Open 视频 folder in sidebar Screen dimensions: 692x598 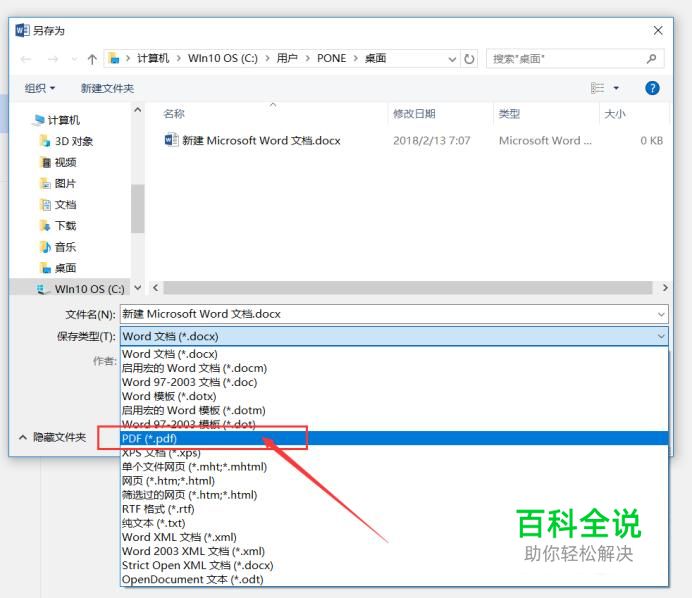click(58, 162)
